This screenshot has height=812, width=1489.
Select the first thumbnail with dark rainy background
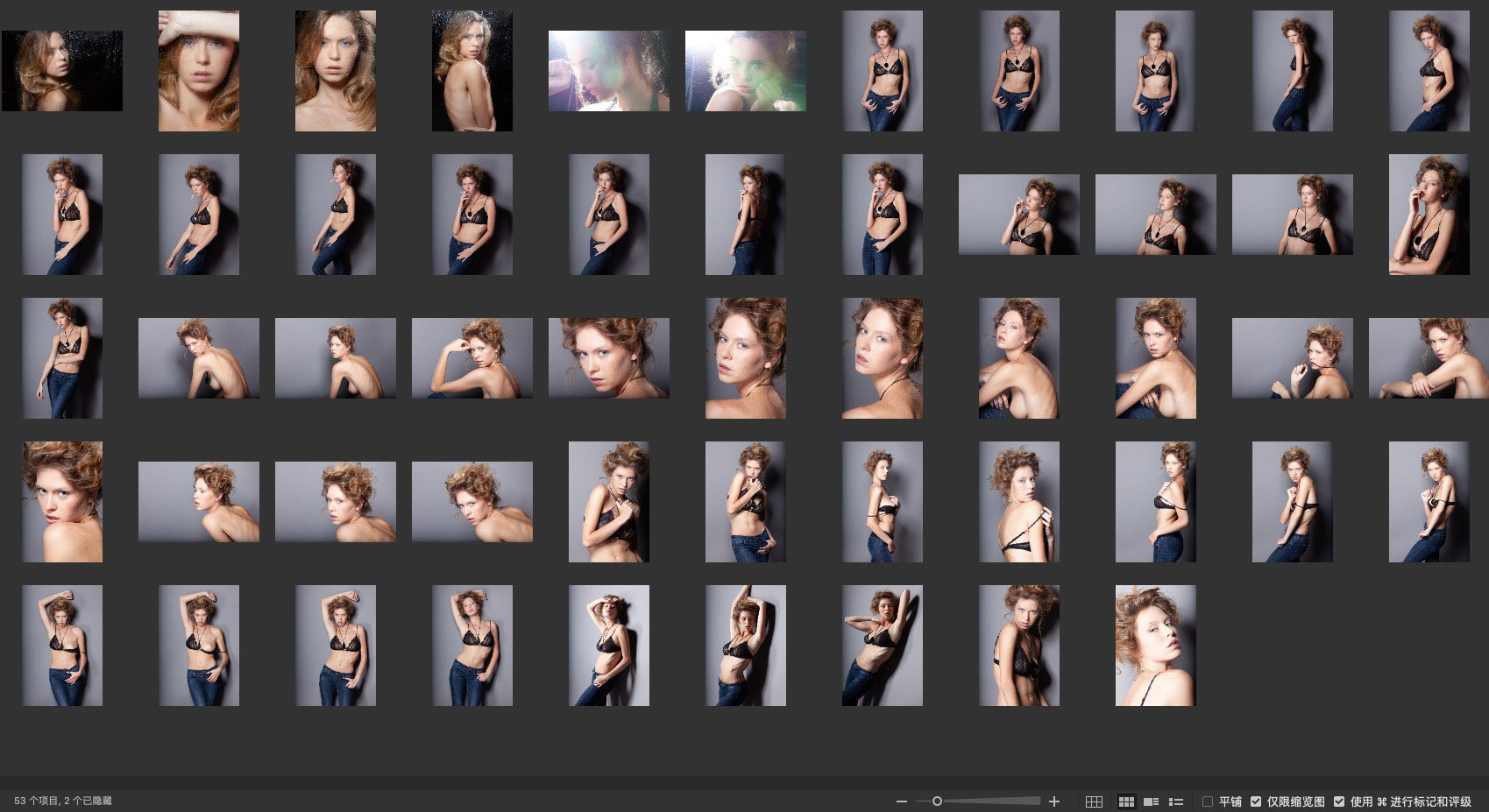tap(62, 71)
